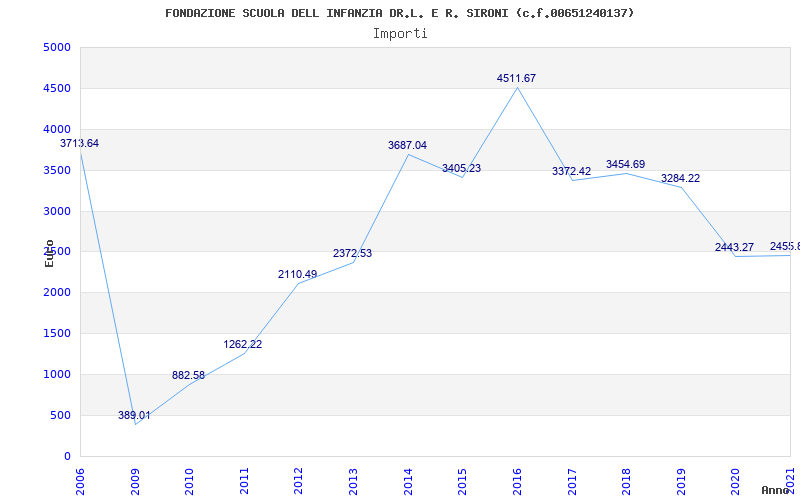Click y-axis value 5000
Viewport: 800px width, 500px height.
tap(57, 48)
